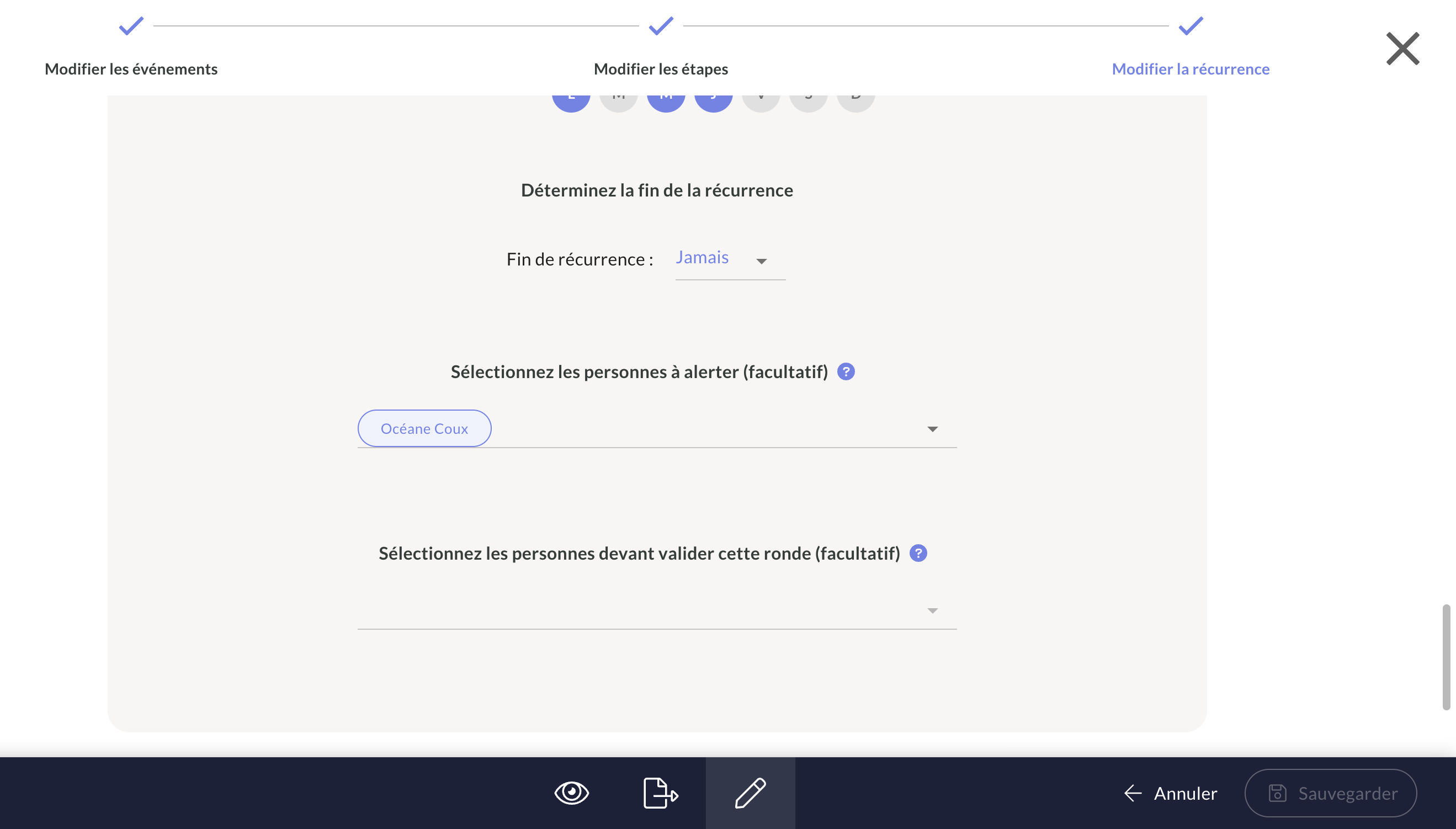
Task: Open the eye preview mode
Action: point(571,793)
